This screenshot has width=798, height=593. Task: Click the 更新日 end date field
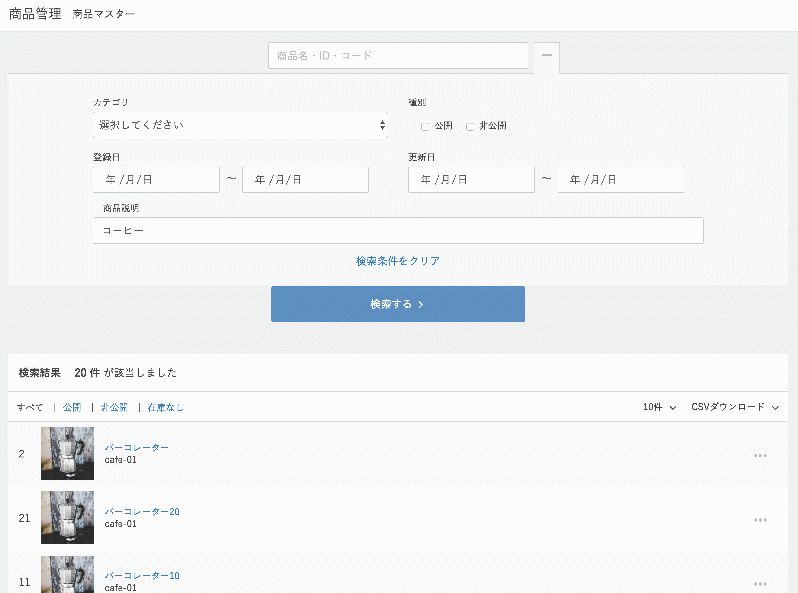pyautogui.click(x=621, y=180)
